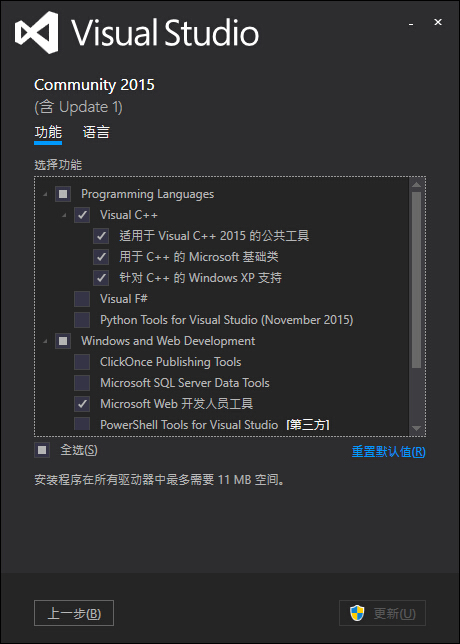The height and width of the screenshot is (644, 460).
Task: Select 用于 C++ 的 Microsoft 基础类 label
Action: click(x=199, y=257)
